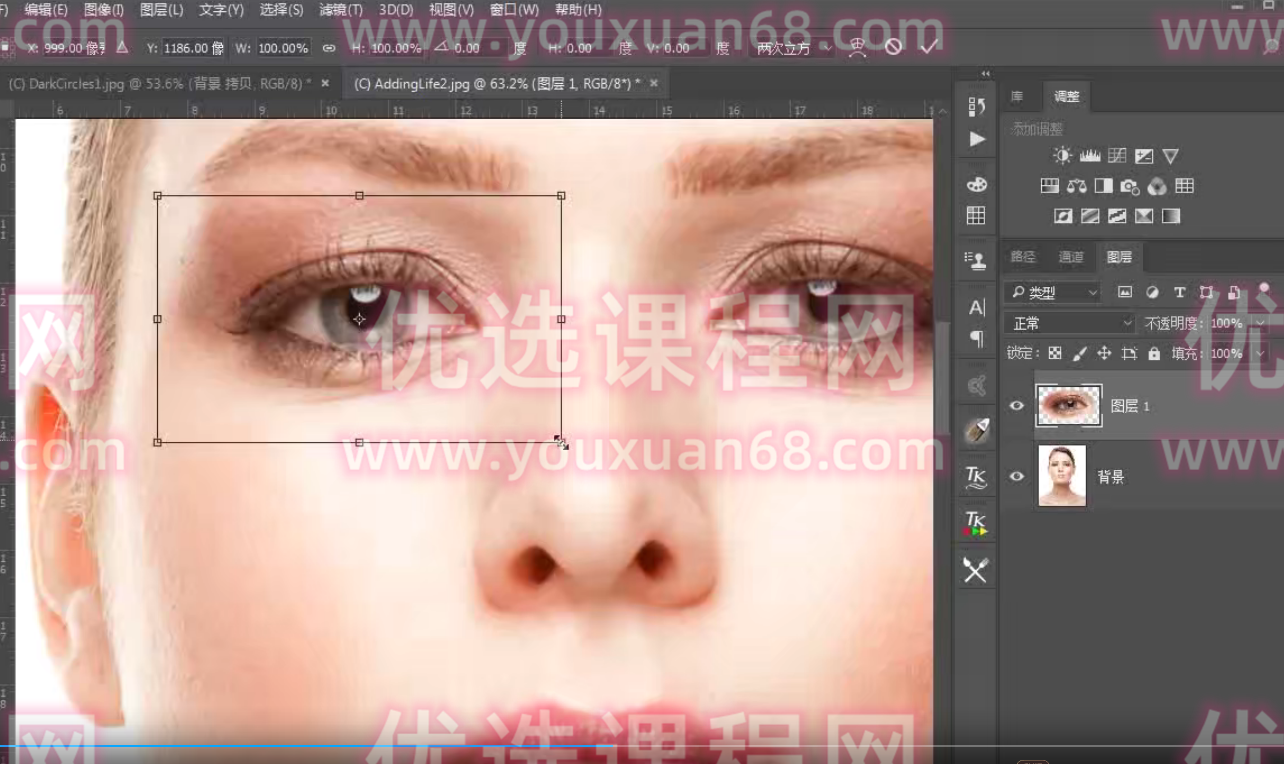Toggle the shape layer filter
The image size is (1284, 764).
(x=1206, y=292)
